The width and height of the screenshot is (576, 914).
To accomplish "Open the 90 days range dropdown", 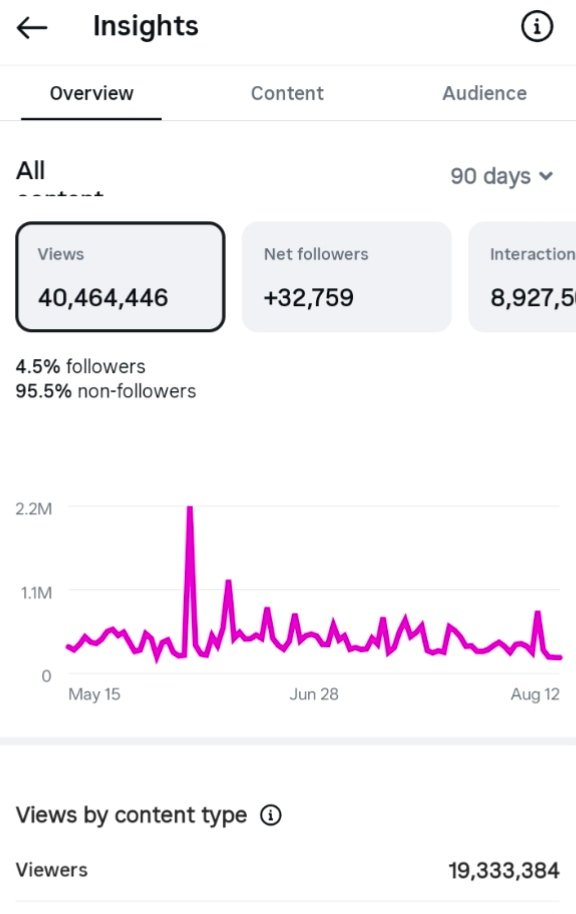I will (x=501, y=175).
